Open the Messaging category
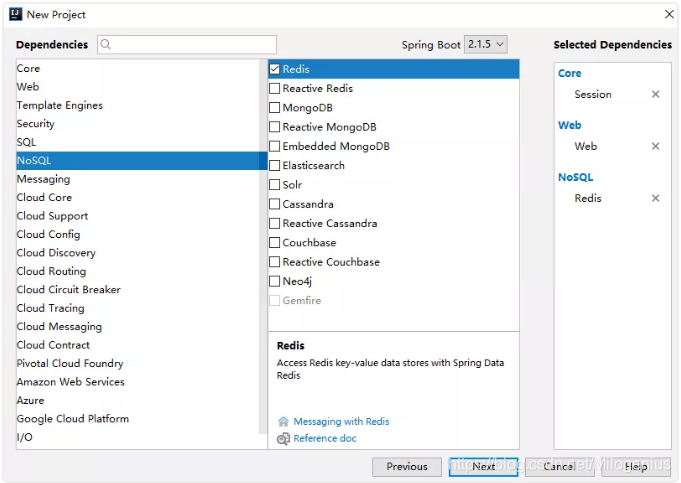 coord(138,179)
